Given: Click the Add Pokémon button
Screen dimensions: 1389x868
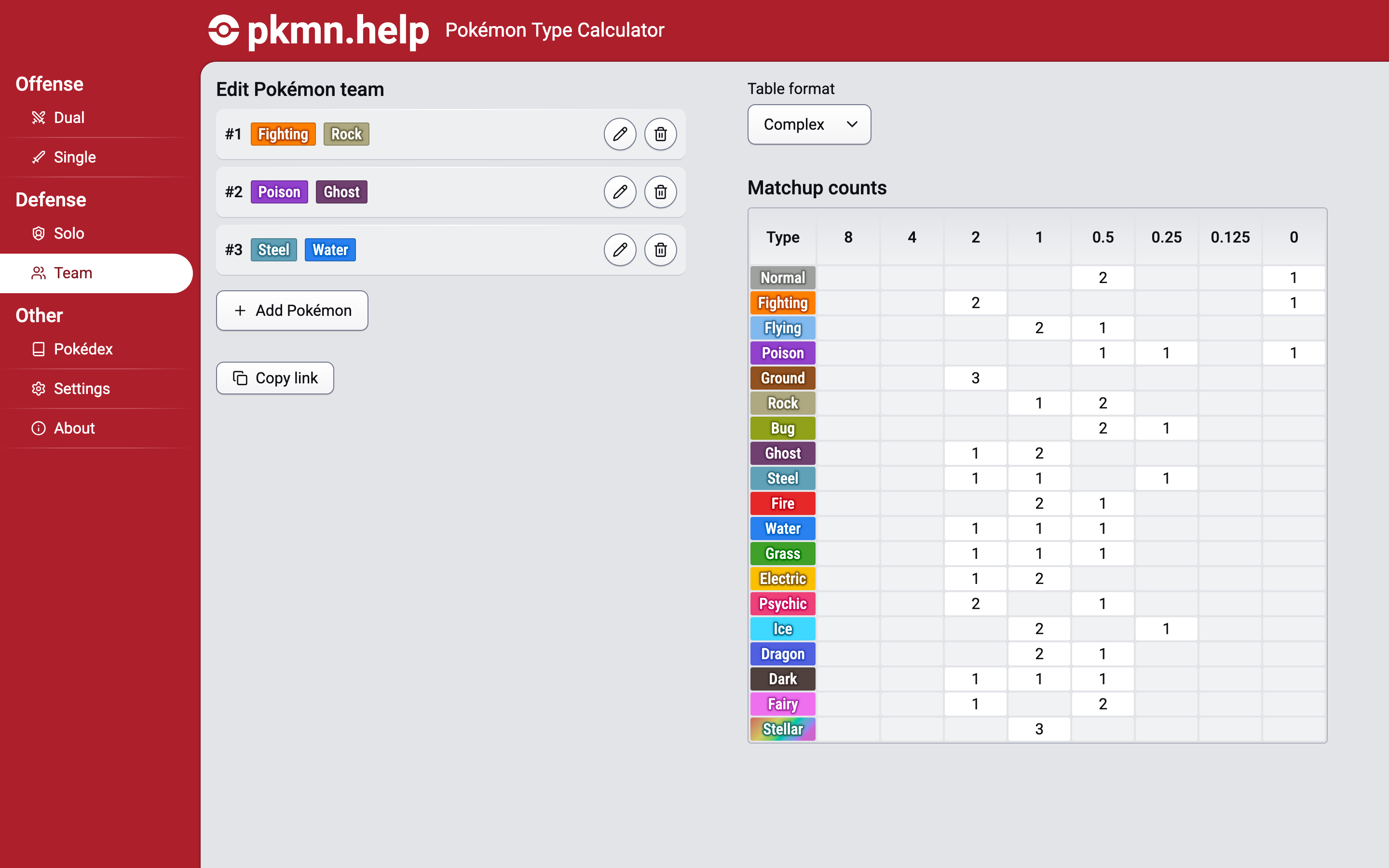Looking at the screenshot, I should coord(292,311).
